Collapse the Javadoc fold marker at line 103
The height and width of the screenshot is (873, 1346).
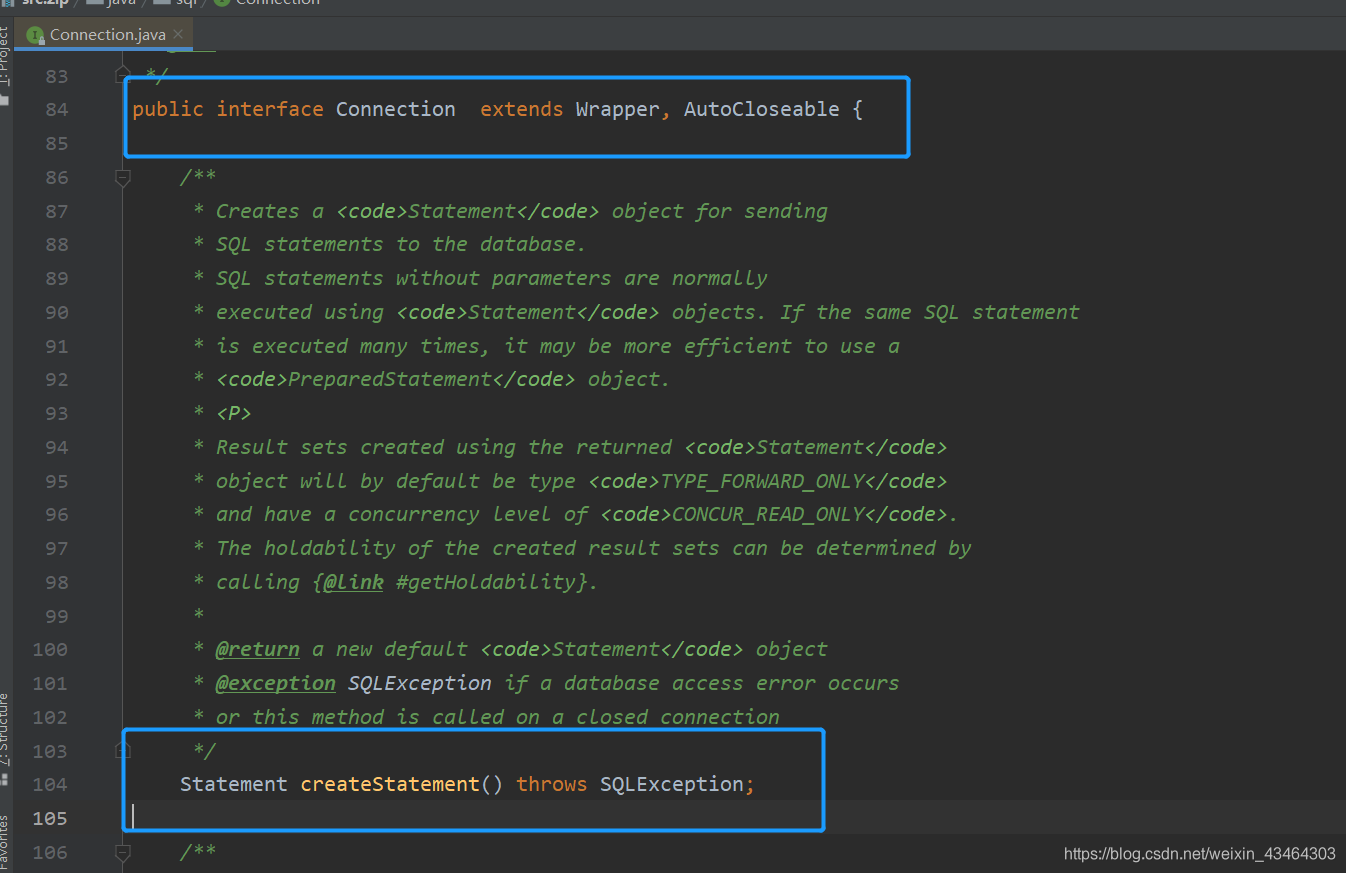123,751
